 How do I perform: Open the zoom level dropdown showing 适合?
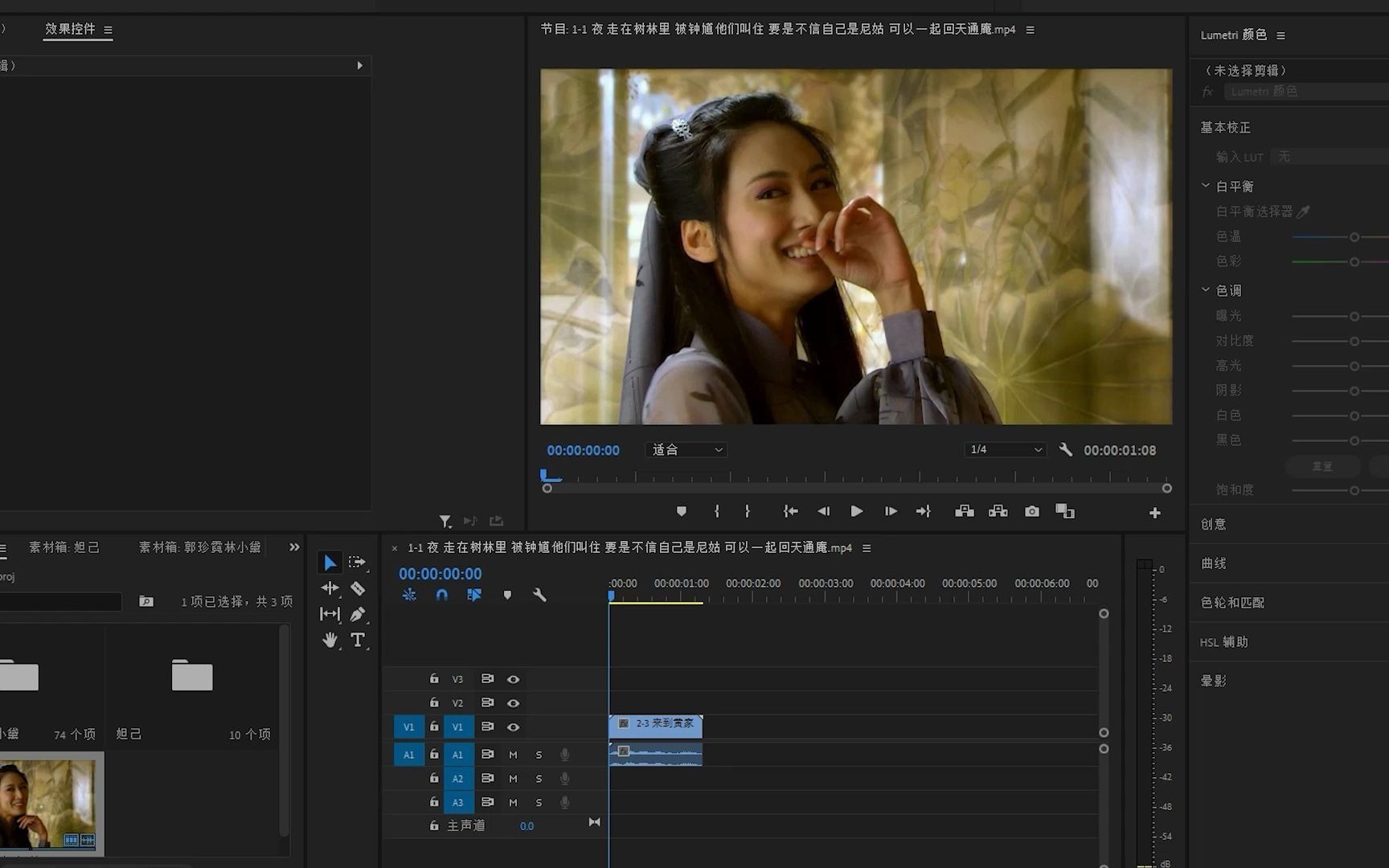(x=686, y=450)
